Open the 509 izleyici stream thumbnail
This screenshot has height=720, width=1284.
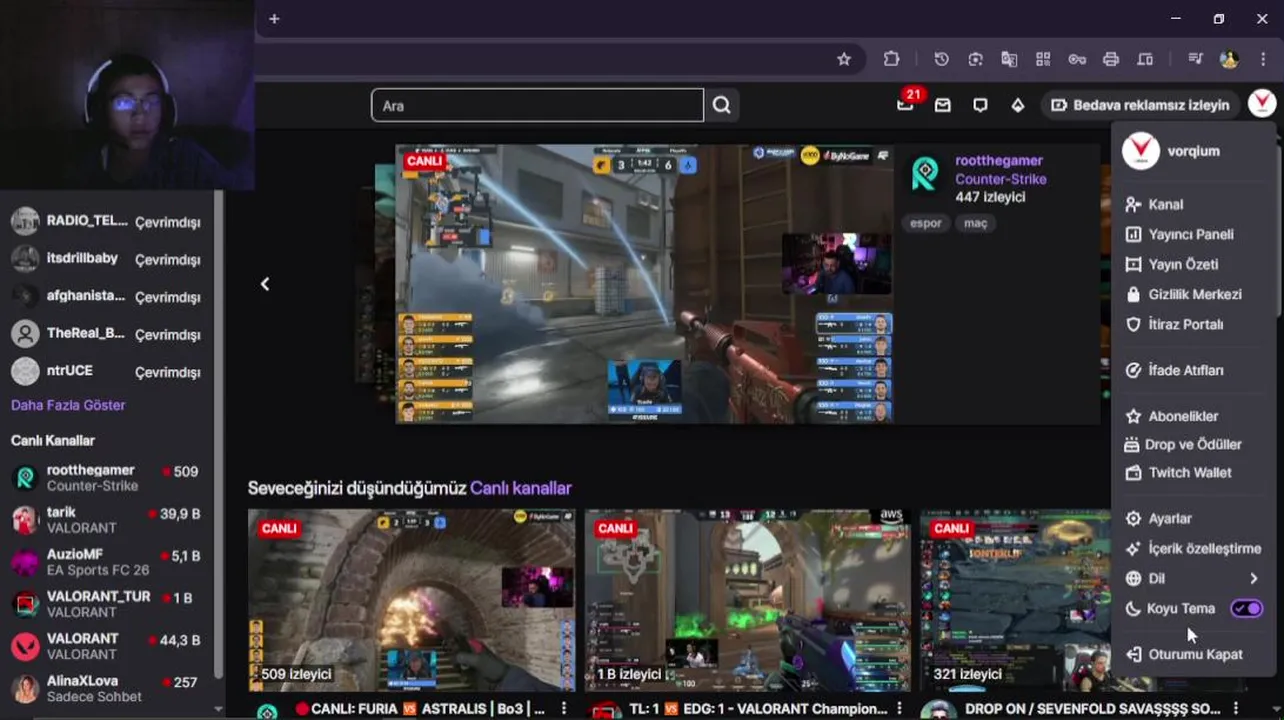click(x=412, y=600)
